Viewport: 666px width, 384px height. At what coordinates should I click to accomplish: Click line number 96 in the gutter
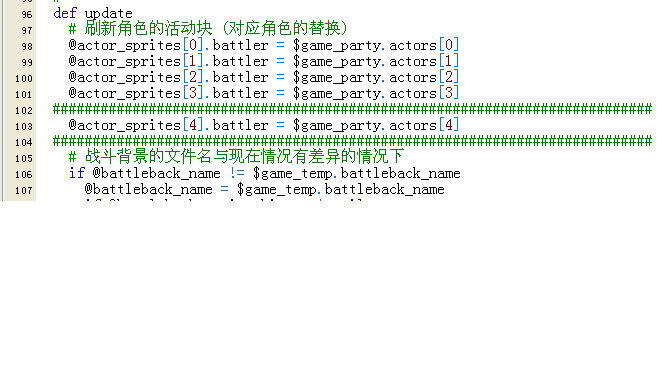(x=27, y=15)
